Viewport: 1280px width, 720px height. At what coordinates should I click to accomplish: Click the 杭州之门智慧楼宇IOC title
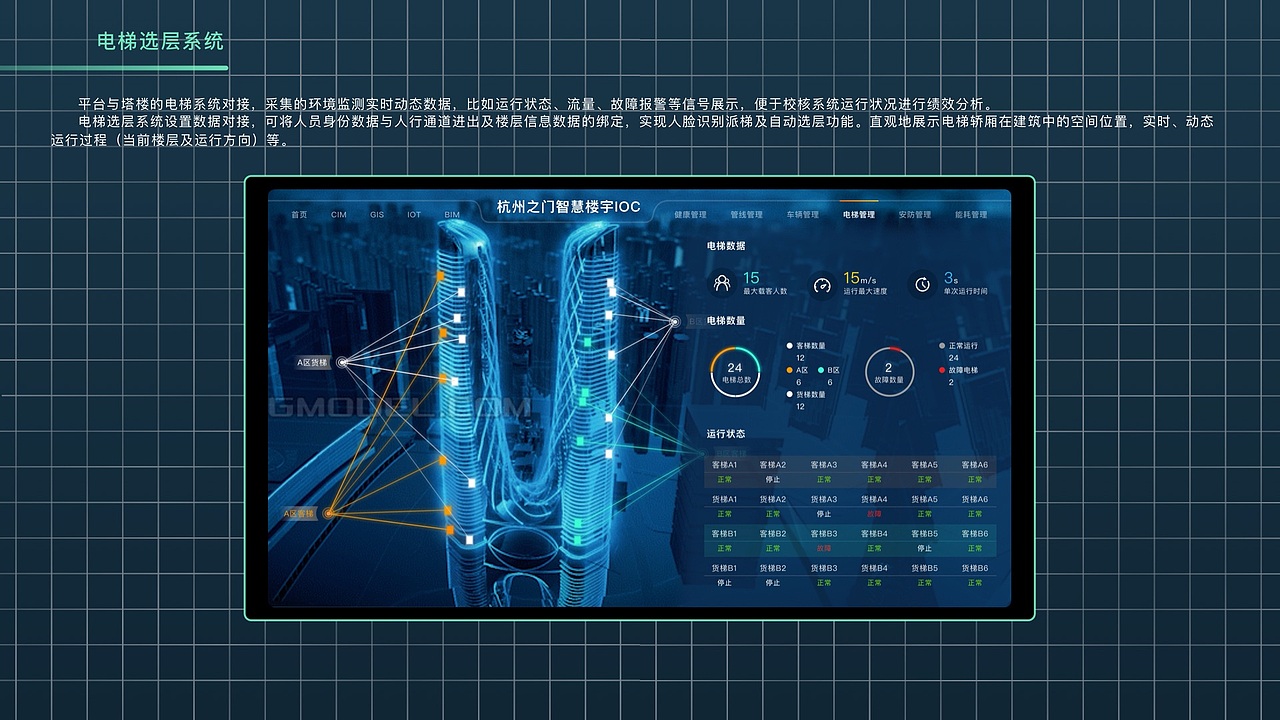tap(568, 207)
